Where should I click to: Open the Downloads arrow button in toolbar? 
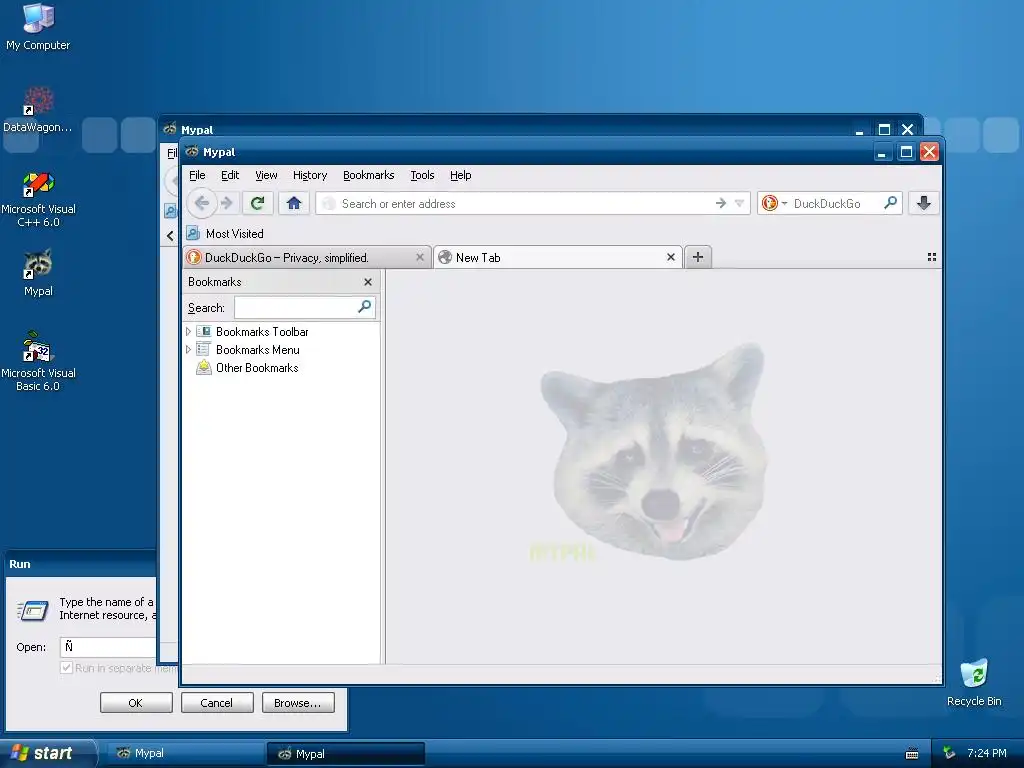coord(923,203)
